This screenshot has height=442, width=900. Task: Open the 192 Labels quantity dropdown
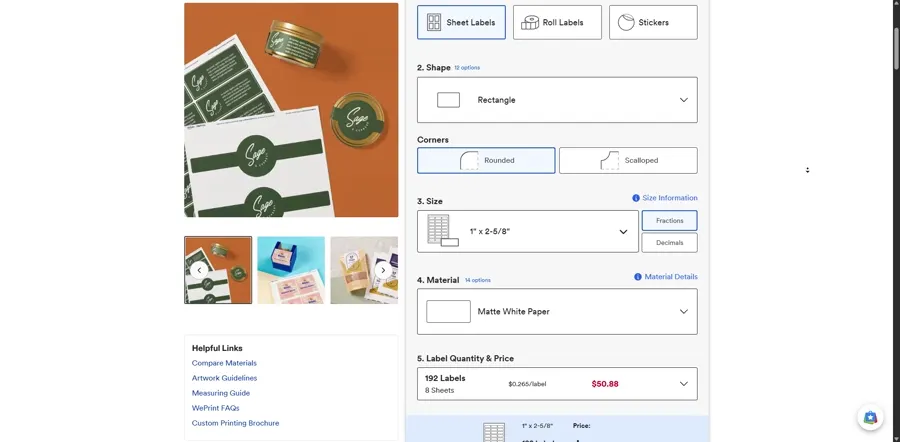[557, 383]
